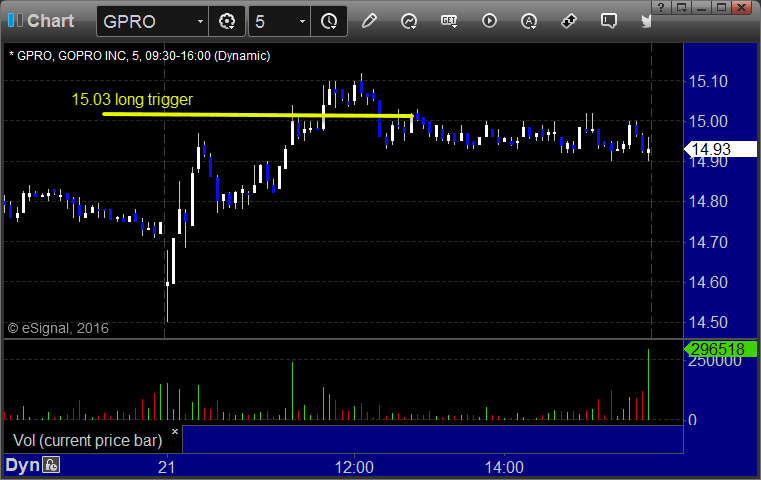Image resolution: width=761 pixels, height=480 pixels.
Task: Open the studies chart-line icon menu
Action: point(409,21)
